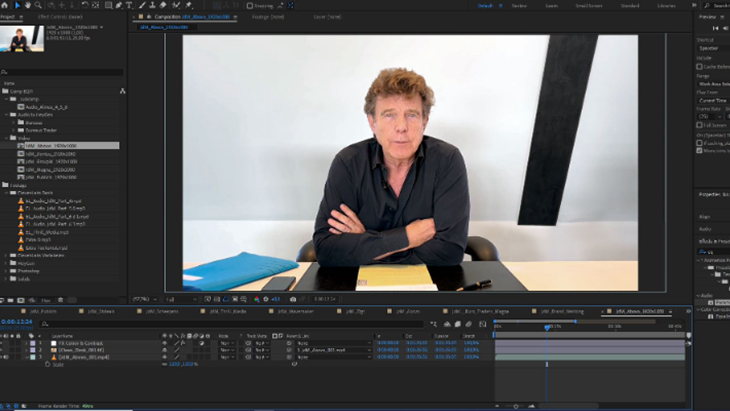
Task: Click the current timecode 0:00:12:24
Action: tap(17, 322)
